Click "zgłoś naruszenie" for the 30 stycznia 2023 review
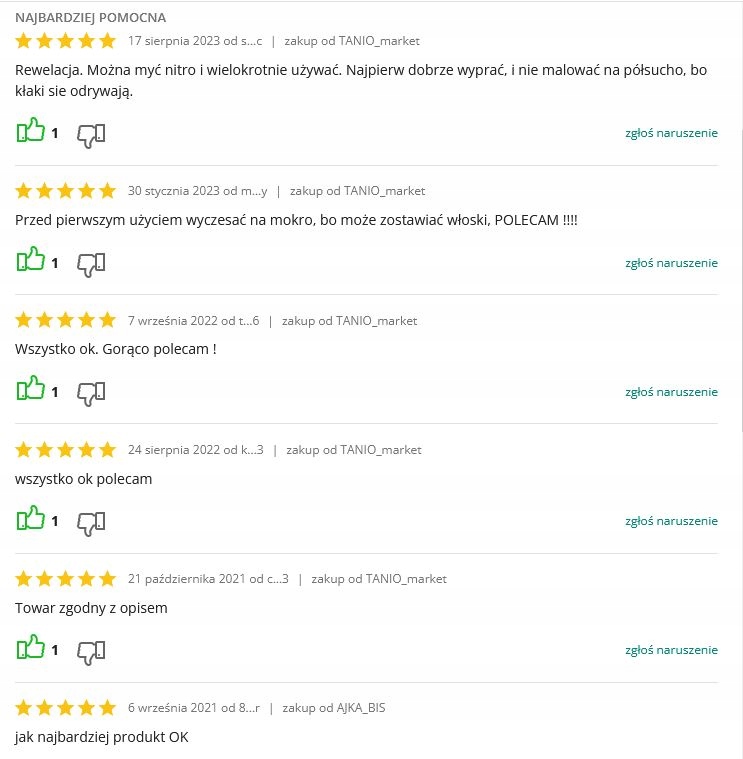The image size is (743, 759). pos(671,263)
